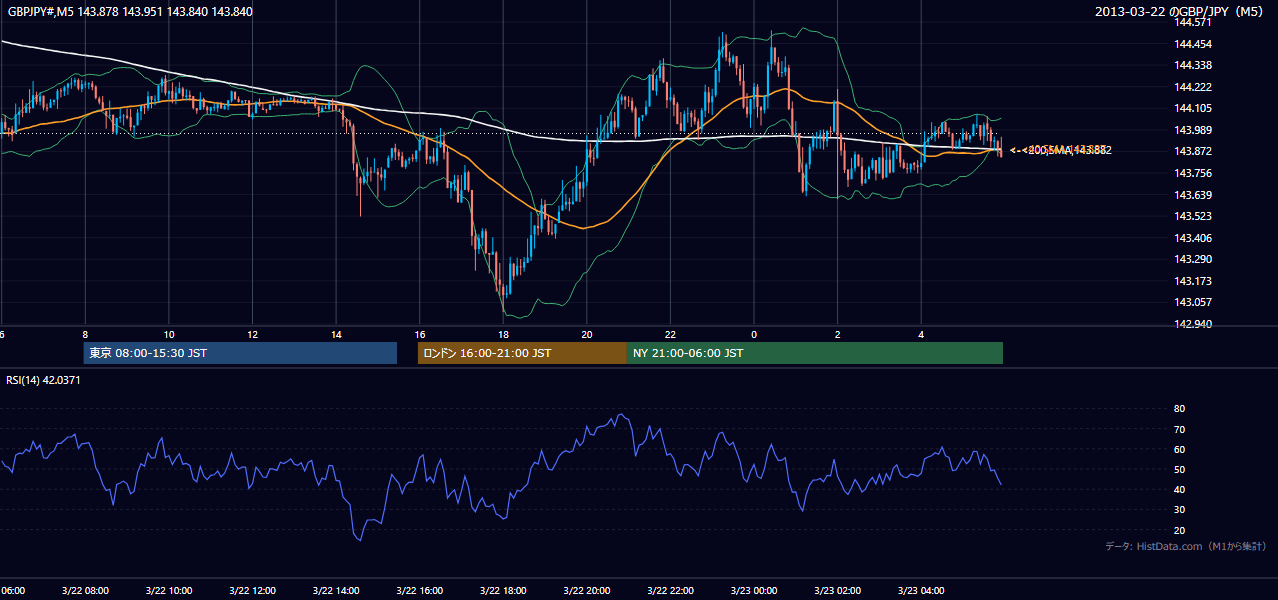Viewport: 1278px width, 600px height.
Task: Select the 2013-03-22 GBP/JPY (M5) chart title
Action: coord(1181,12)
